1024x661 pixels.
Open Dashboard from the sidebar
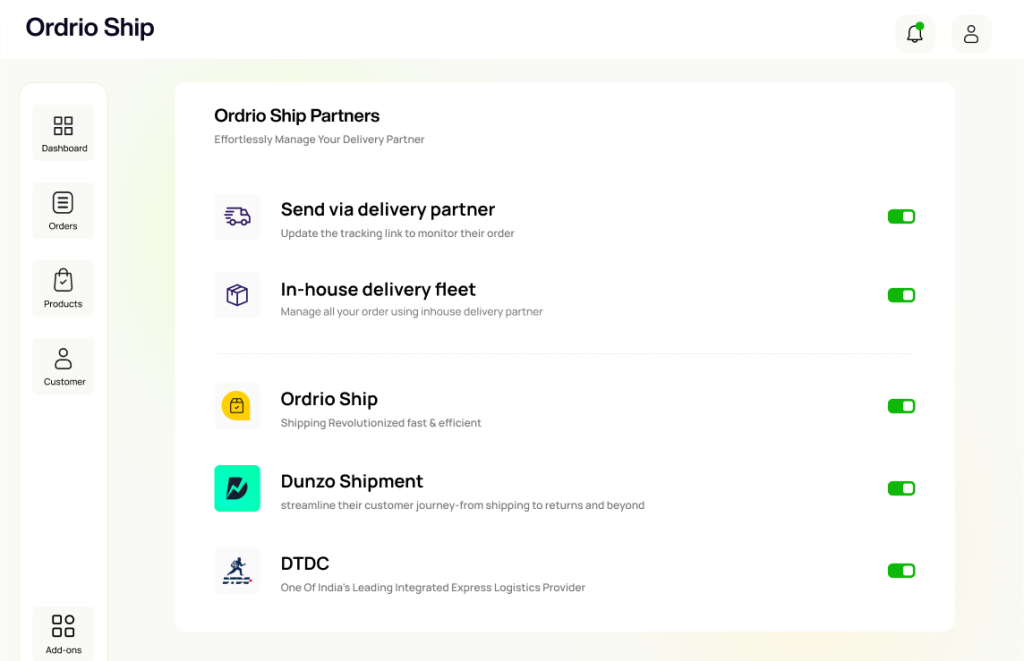point(63,133)
